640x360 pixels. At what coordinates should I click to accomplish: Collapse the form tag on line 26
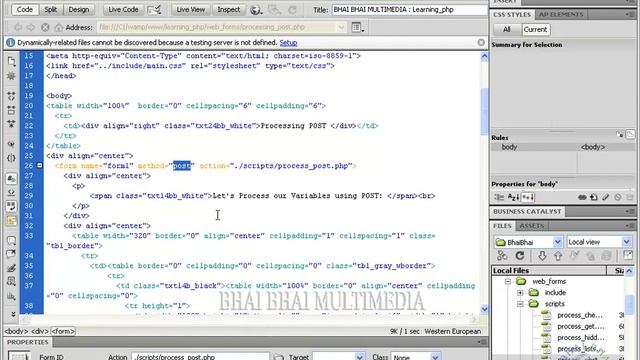pos(40,166)
